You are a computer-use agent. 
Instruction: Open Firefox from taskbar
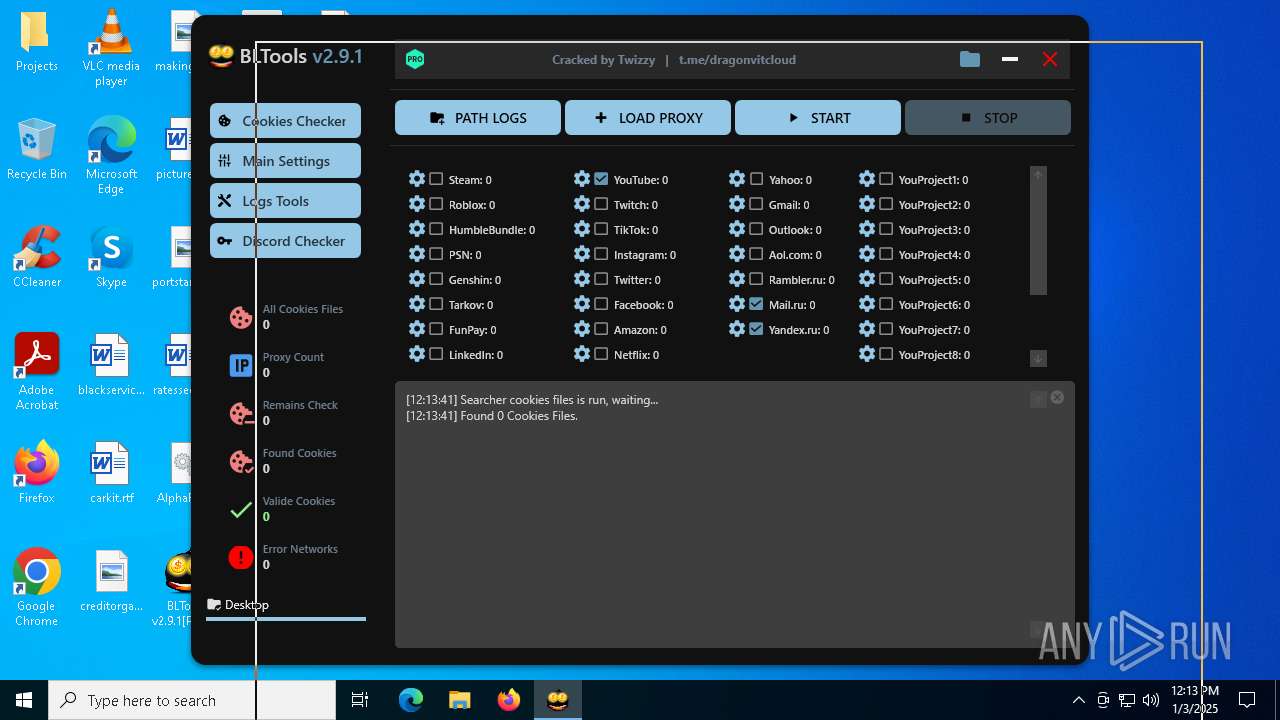[509, 700]
